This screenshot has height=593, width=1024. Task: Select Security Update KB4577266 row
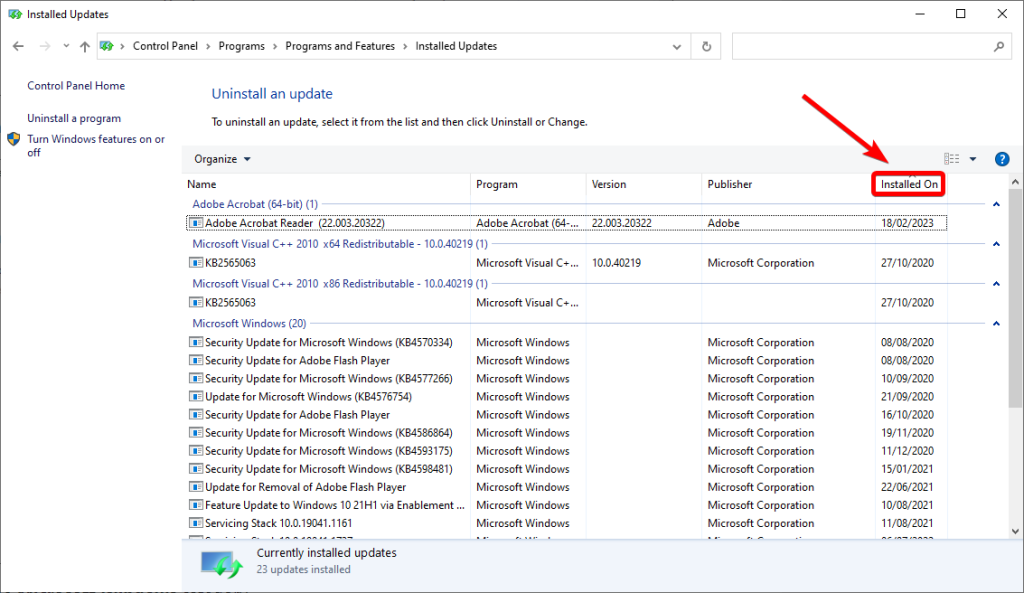(328, 379)
